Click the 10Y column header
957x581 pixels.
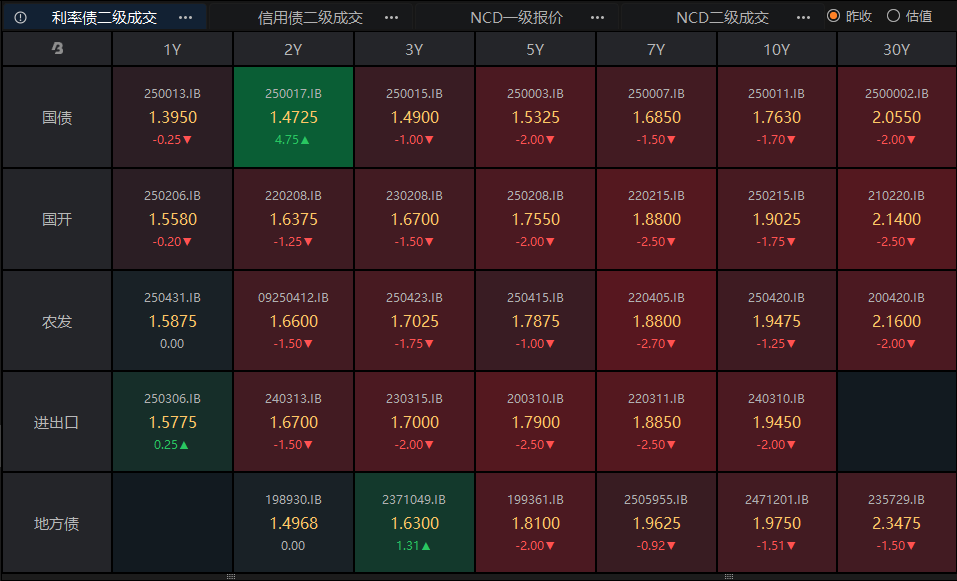776,49
